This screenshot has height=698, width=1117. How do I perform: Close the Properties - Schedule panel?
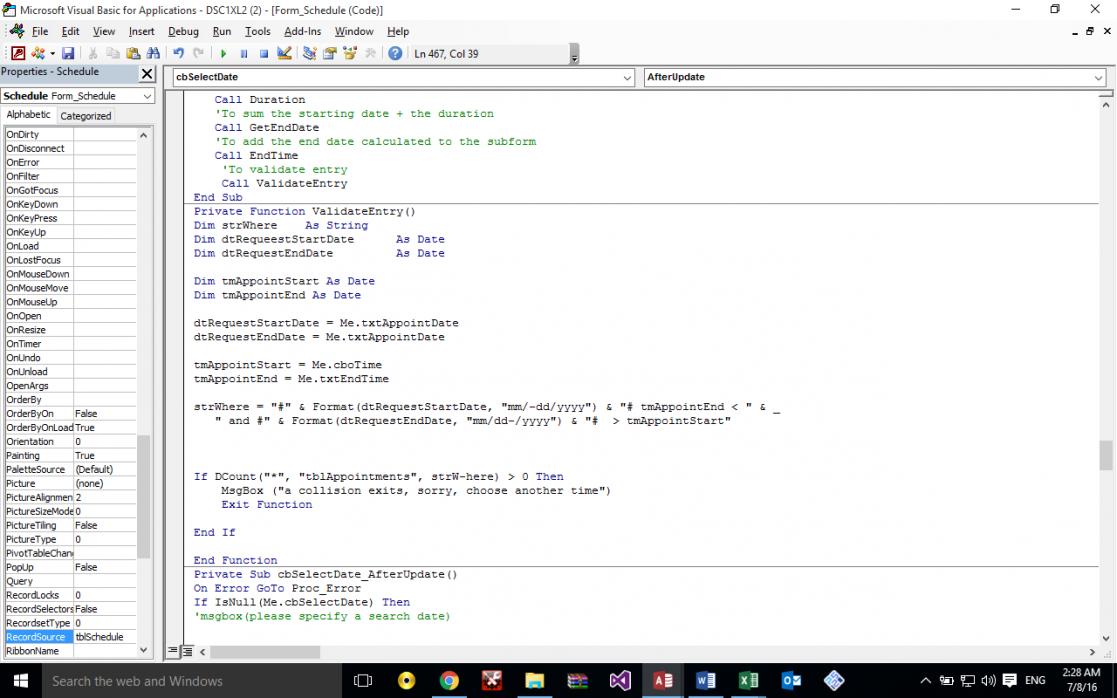click(x=147, y=73)
